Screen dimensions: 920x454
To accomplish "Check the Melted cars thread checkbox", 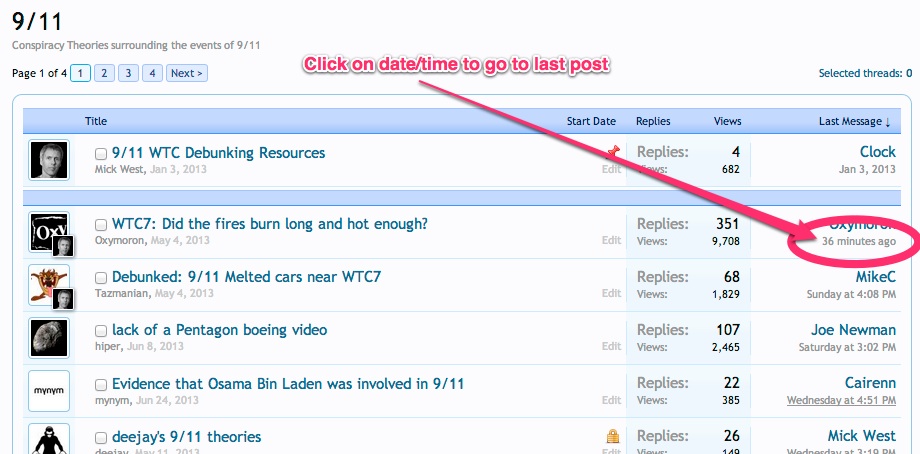I will coord(101,277).
